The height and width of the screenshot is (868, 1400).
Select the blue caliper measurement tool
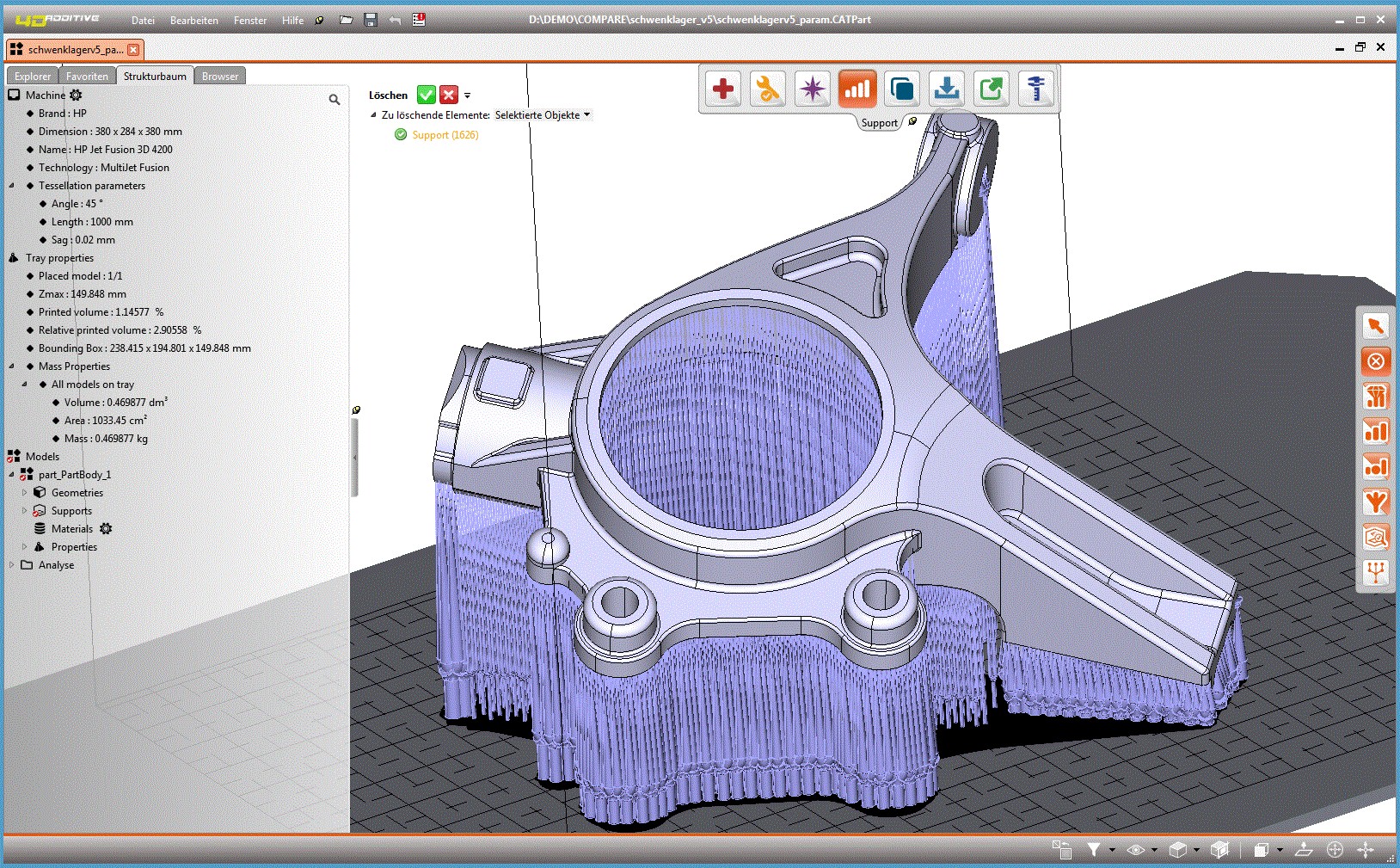tap(1036, 89)
